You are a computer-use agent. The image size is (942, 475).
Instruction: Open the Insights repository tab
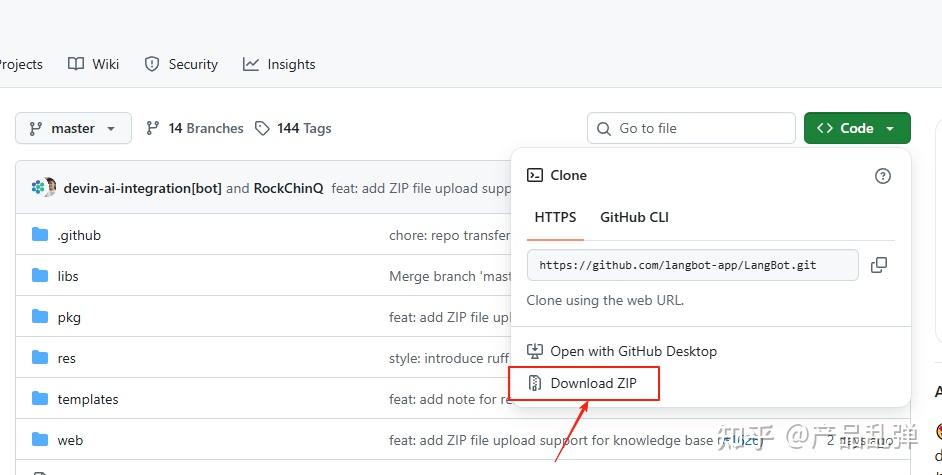click(279, 64)
